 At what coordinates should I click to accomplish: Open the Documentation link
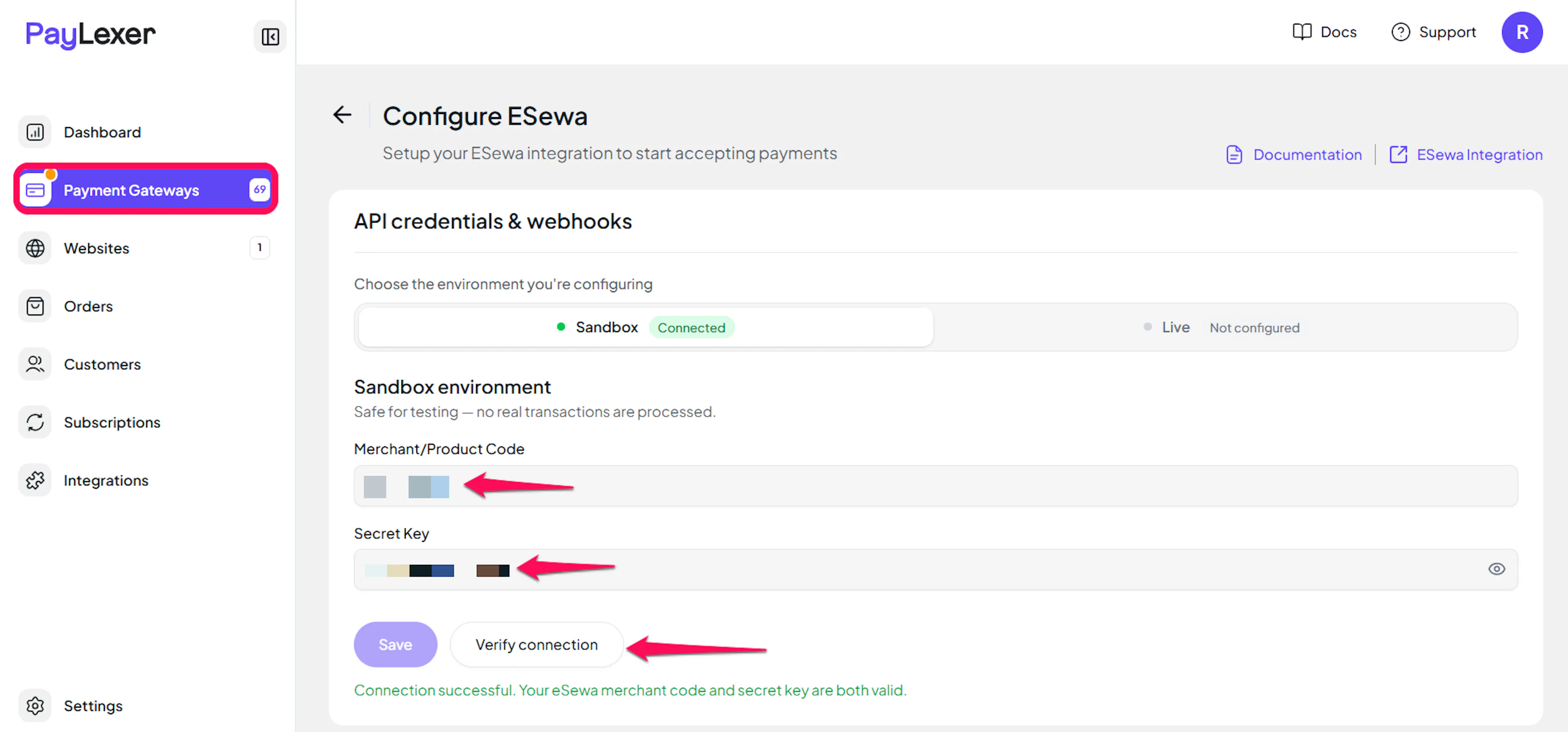1294,155
